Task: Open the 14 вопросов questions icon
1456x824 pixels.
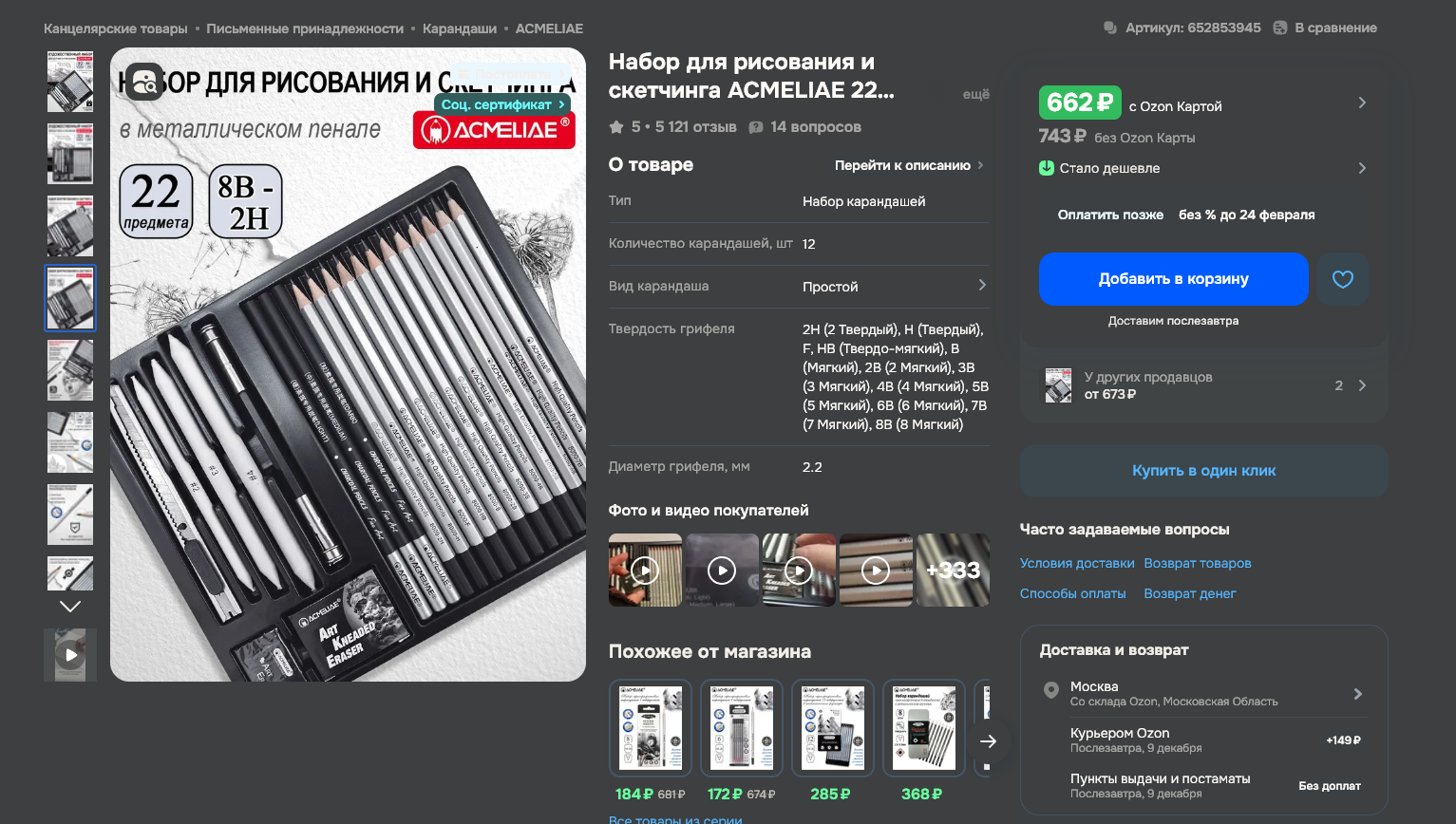Action: 756,127
